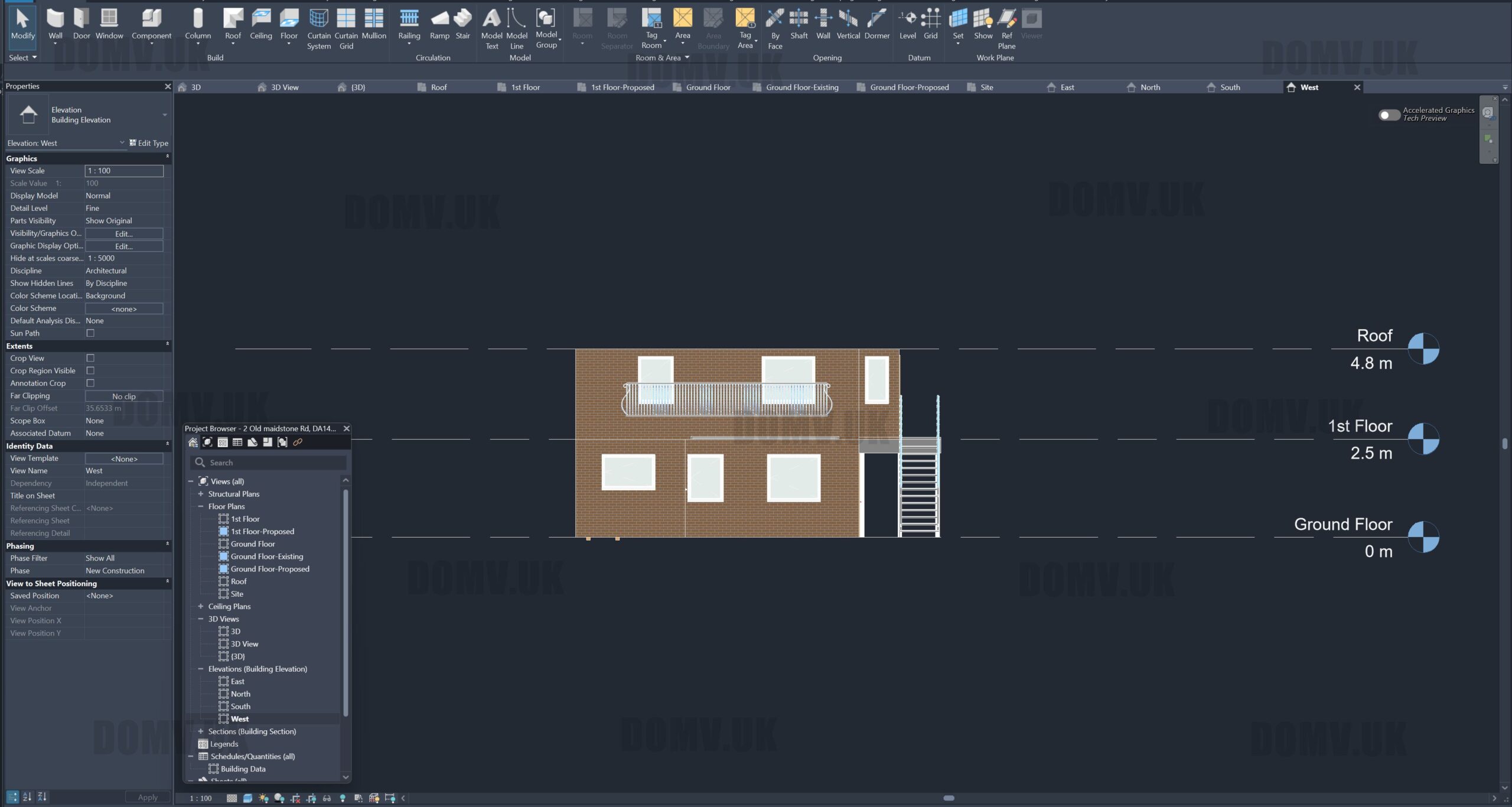Screen dimensions: 1512x807
Task: Collapse the Floor Plans tree node
Action: (x=201, y=506)
